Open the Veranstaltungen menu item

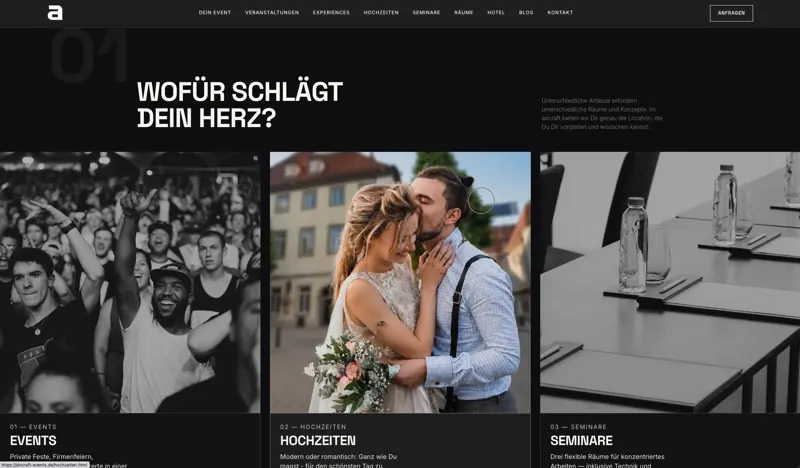coord(272,13)
